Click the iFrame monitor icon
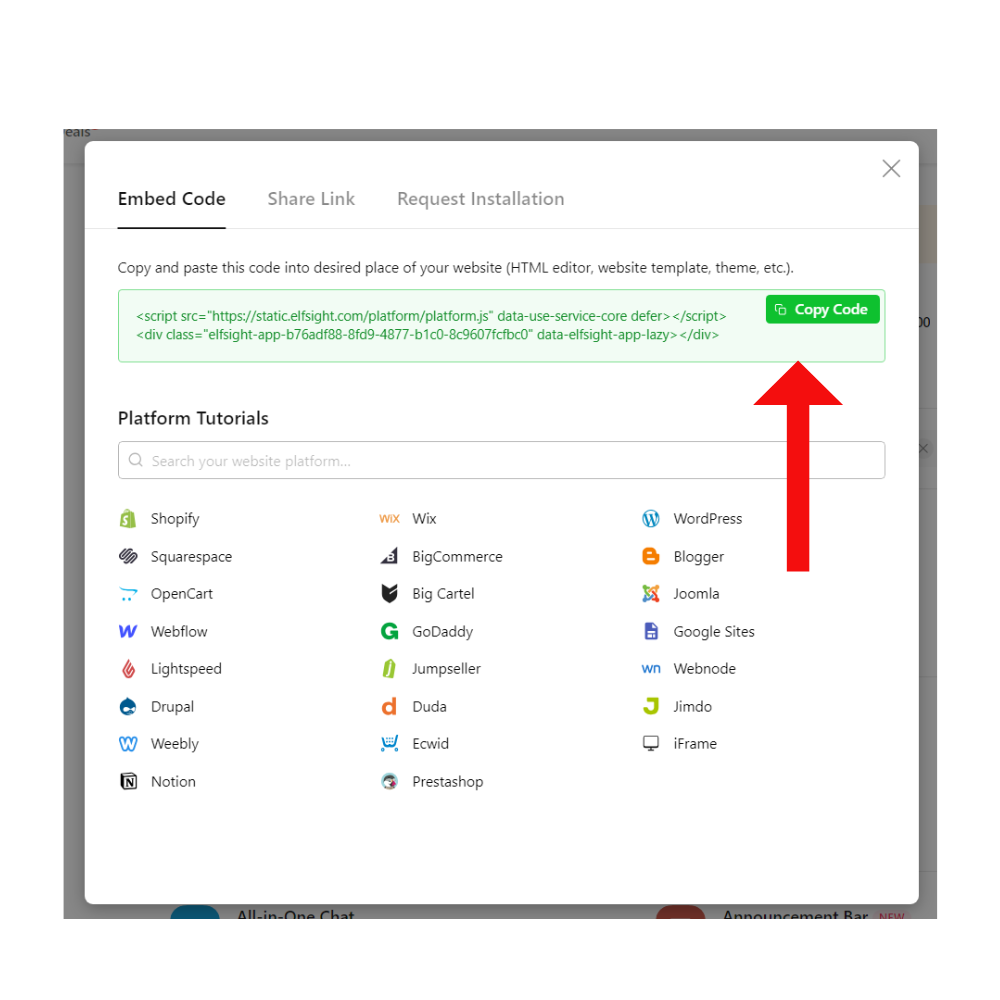This screenshot has width=1000, height=1000. 651,744
